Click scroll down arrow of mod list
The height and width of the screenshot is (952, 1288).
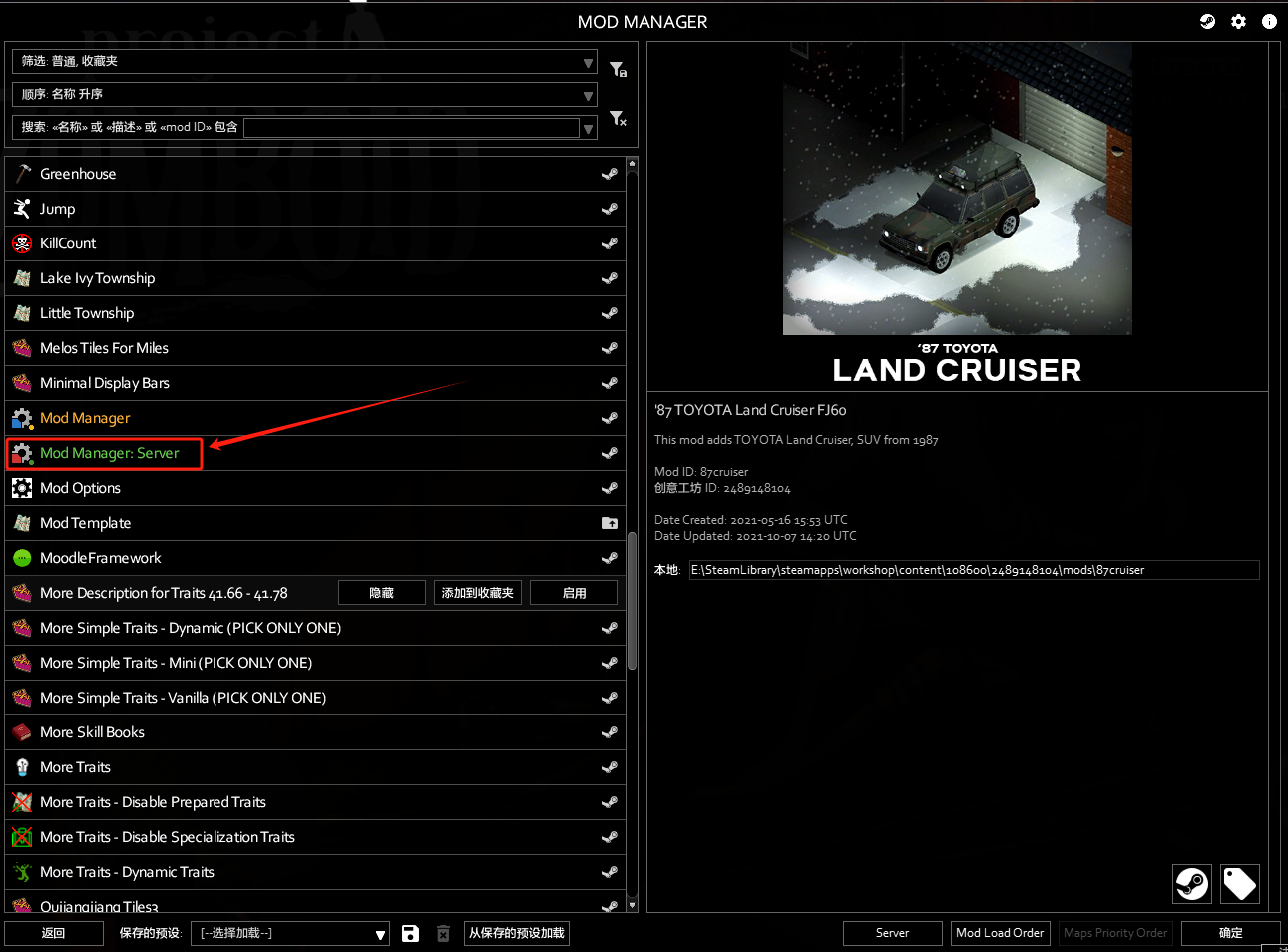coord(632,905)
